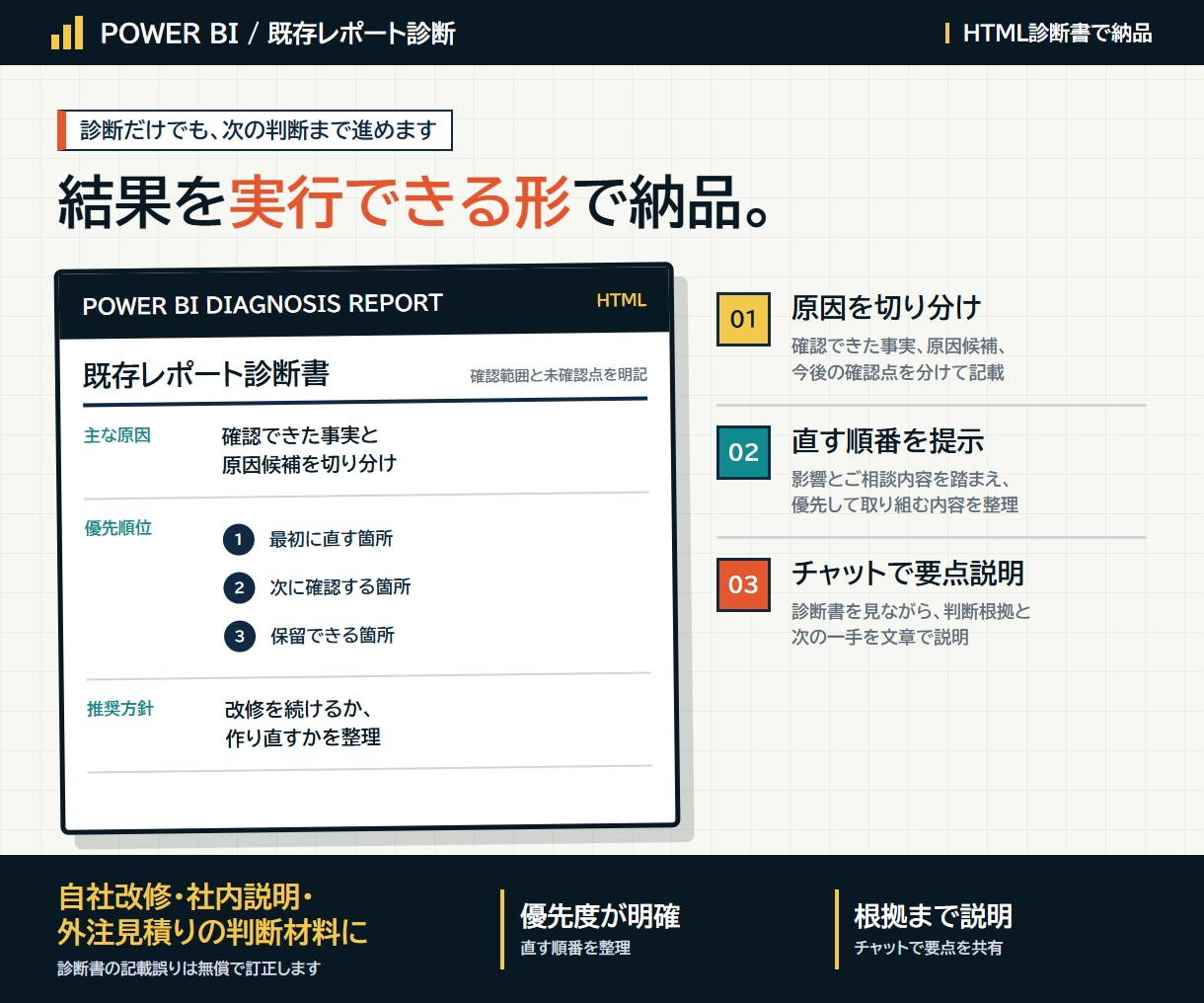Click the HTML tag on the report card header
1204x1003 pixels.
tap(622, 300)
